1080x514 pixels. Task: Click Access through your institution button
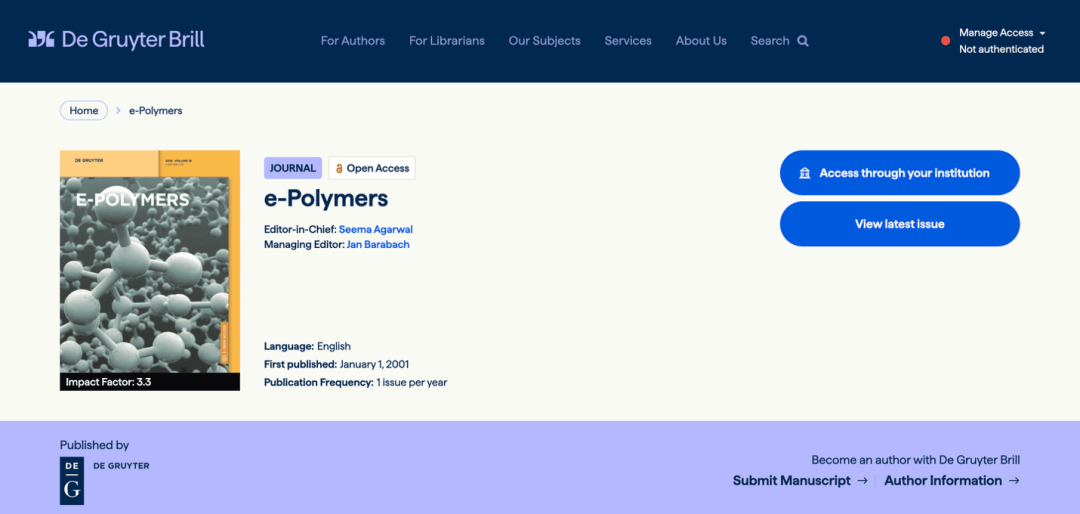tap(900, 173)
